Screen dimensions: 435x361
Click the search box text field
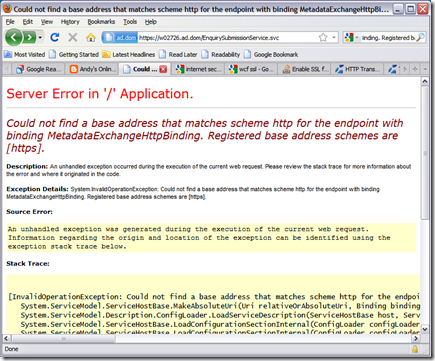(x=388, y=38)
